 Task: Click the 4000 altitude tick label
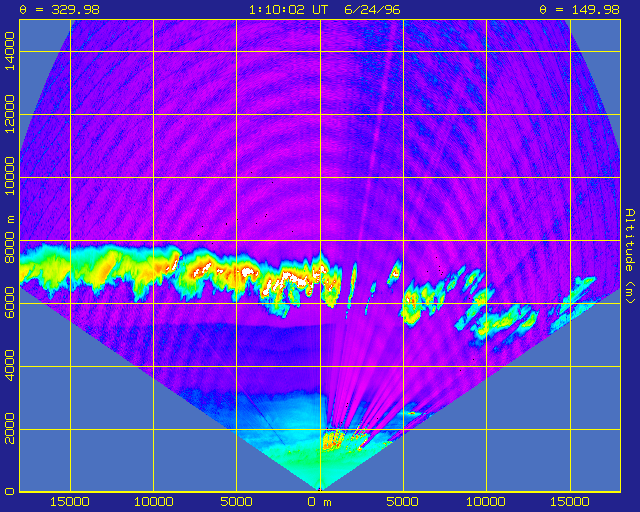(x=9, y=365)
